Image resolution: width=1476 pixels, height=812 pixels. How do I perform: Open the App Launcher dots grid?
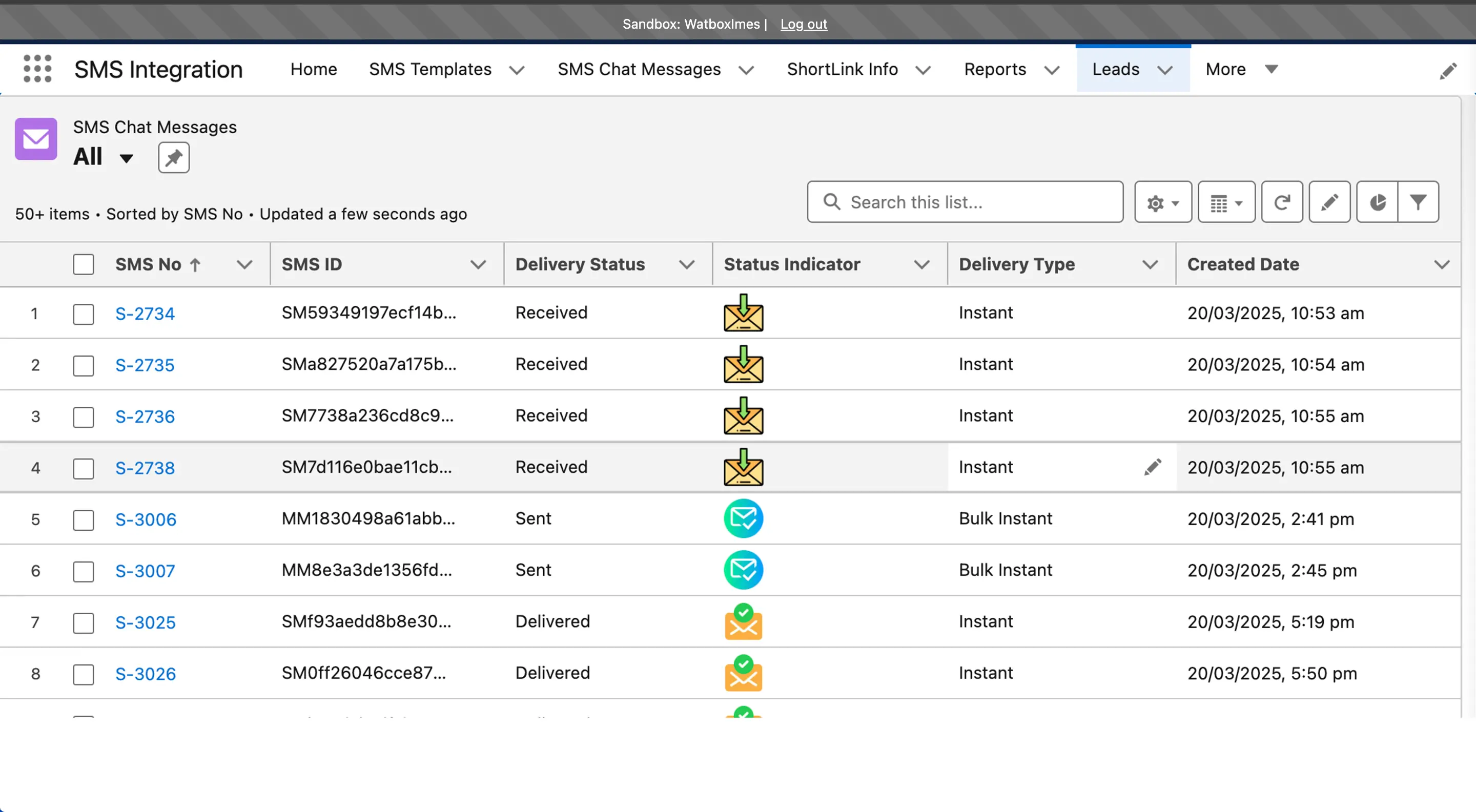(x=37, y=69)
